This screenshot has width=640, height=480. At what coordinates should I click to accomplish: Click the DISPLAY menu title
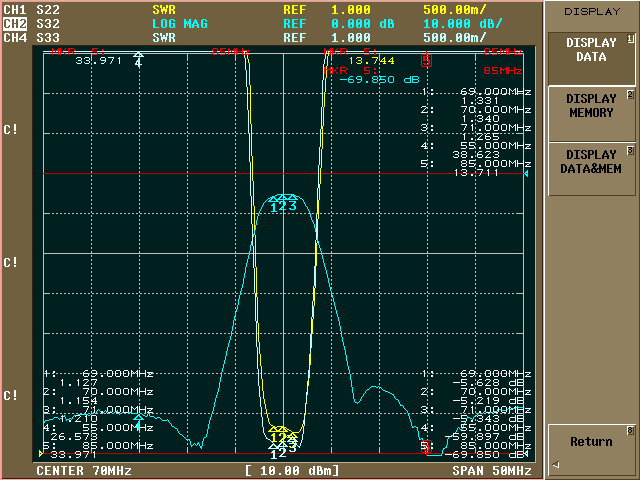point(592,11)
